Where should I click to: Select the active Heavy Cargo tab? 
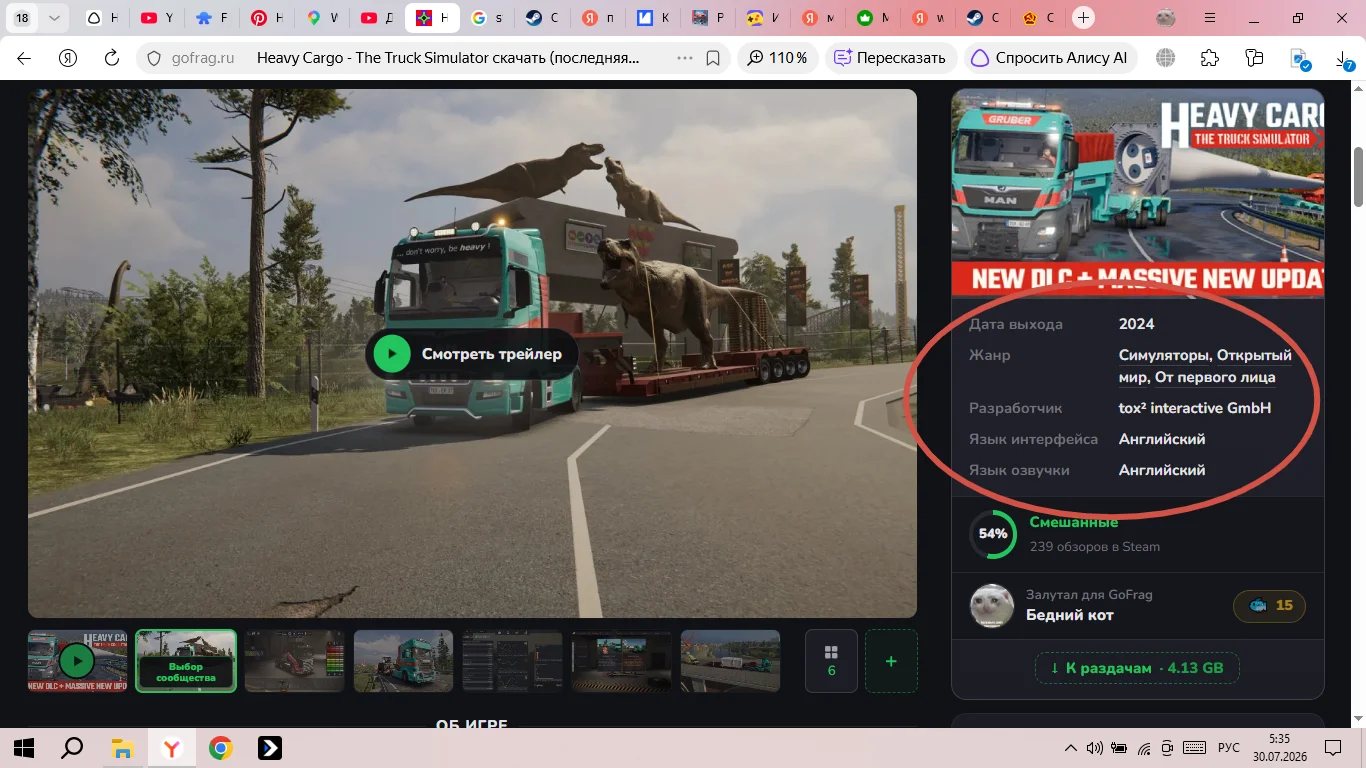432,18
